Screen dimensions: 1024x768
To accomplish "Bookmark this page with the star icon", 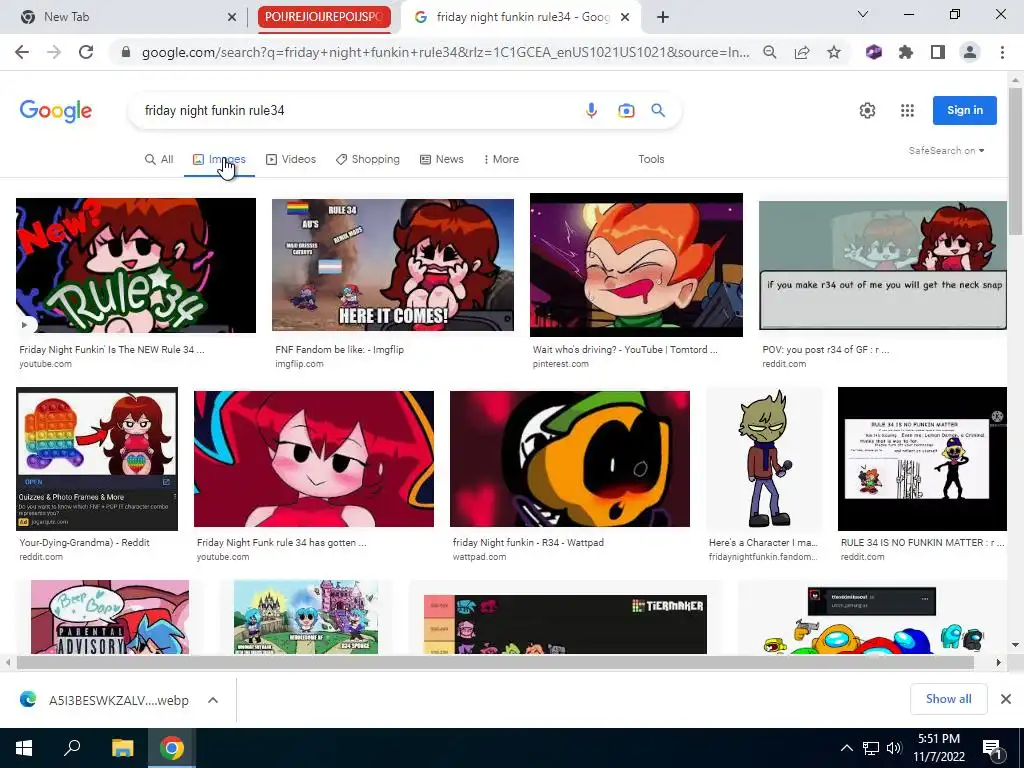I will [834, 52].
